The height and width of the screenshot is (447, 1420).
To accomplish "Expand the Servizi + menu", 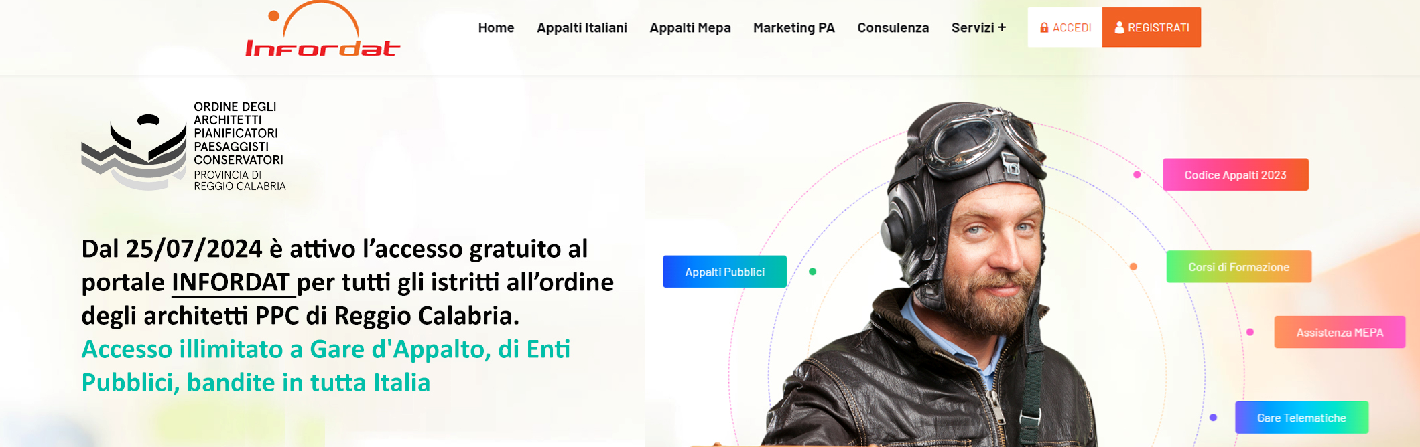I will (x=978, y=28).
